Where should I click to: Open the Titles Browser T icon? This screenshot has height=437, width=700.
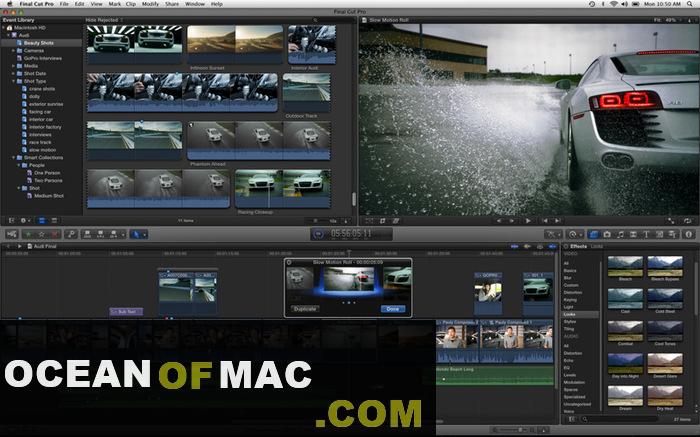646,234
